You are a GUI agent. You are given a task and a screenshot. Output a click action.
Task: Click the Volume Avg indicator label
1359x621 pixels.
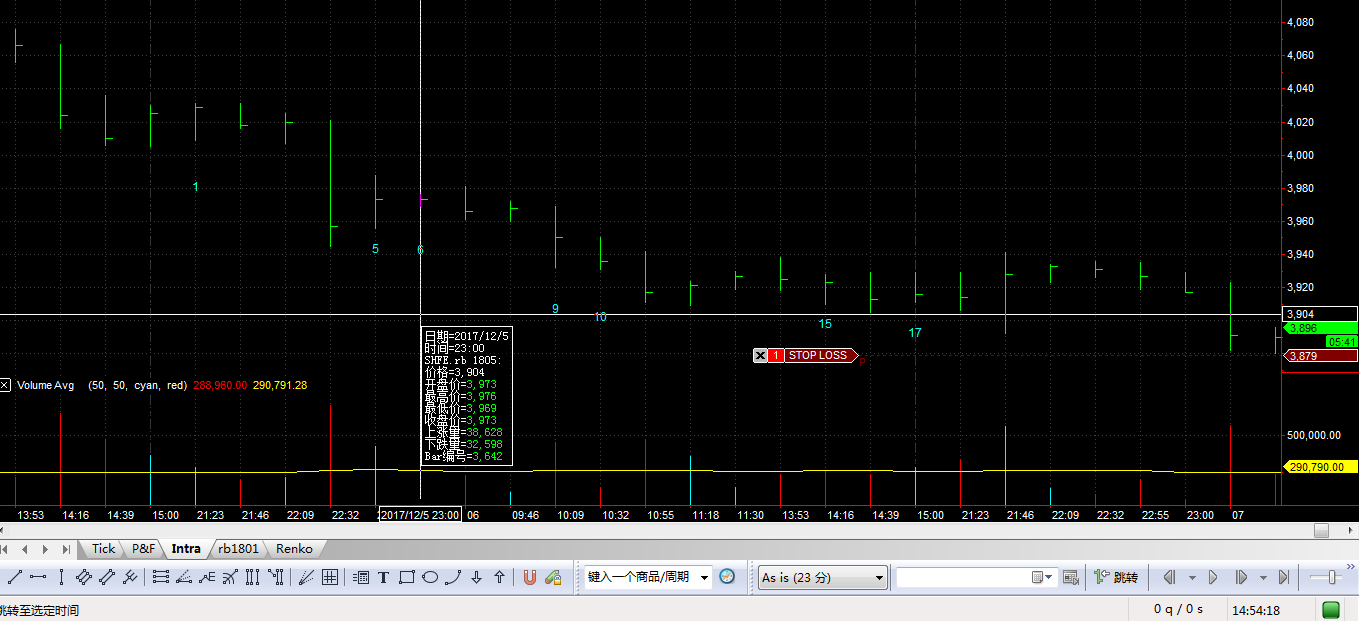click(x=46, y=385)
